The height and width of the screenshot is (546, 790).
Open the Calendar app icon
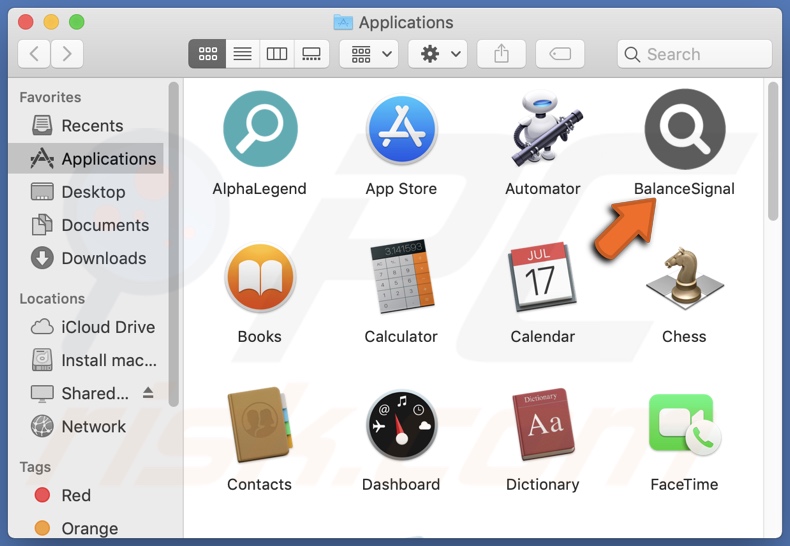point(543,277)
